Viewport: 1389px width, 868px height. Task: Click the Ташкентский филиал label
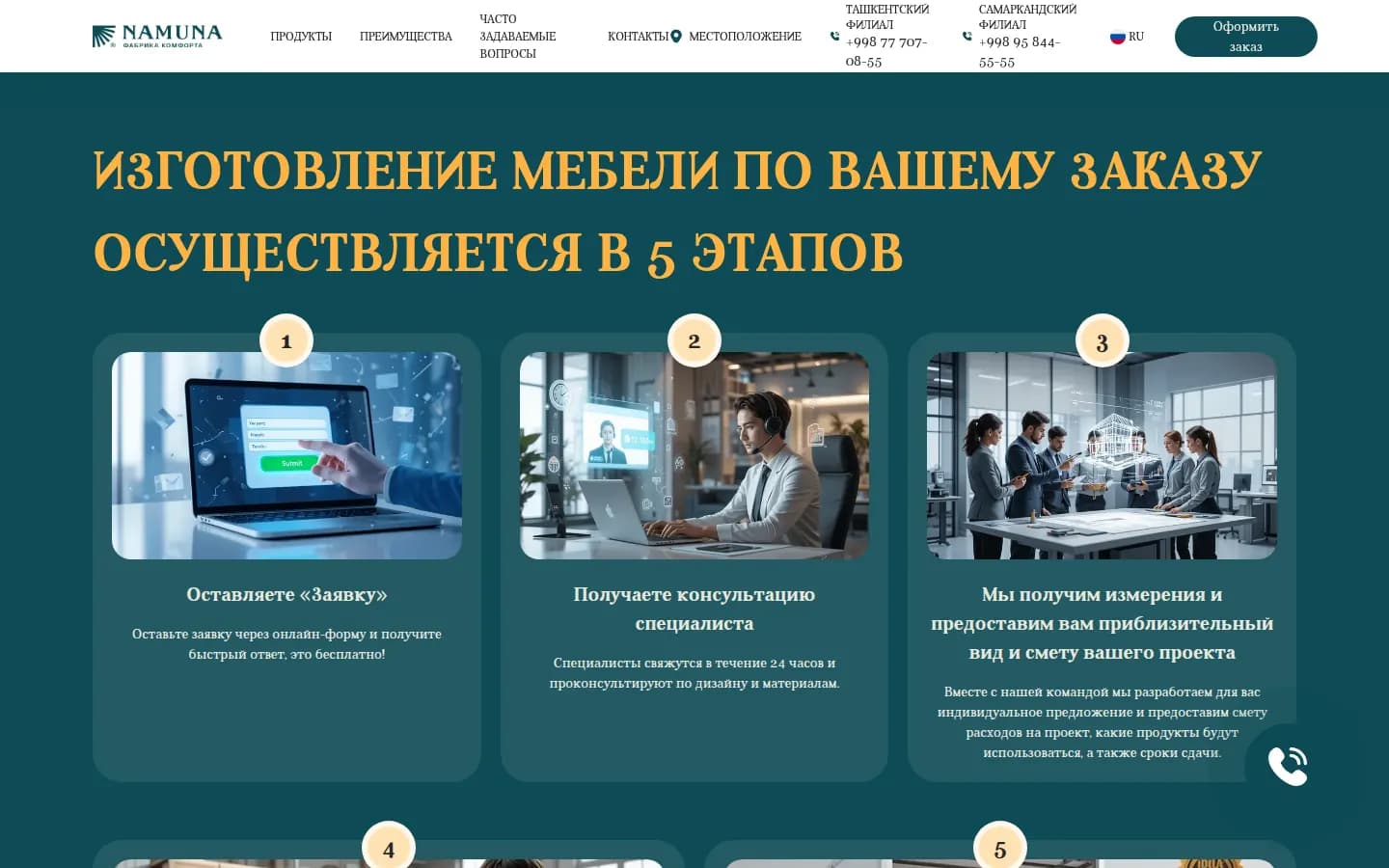point(887,16)
